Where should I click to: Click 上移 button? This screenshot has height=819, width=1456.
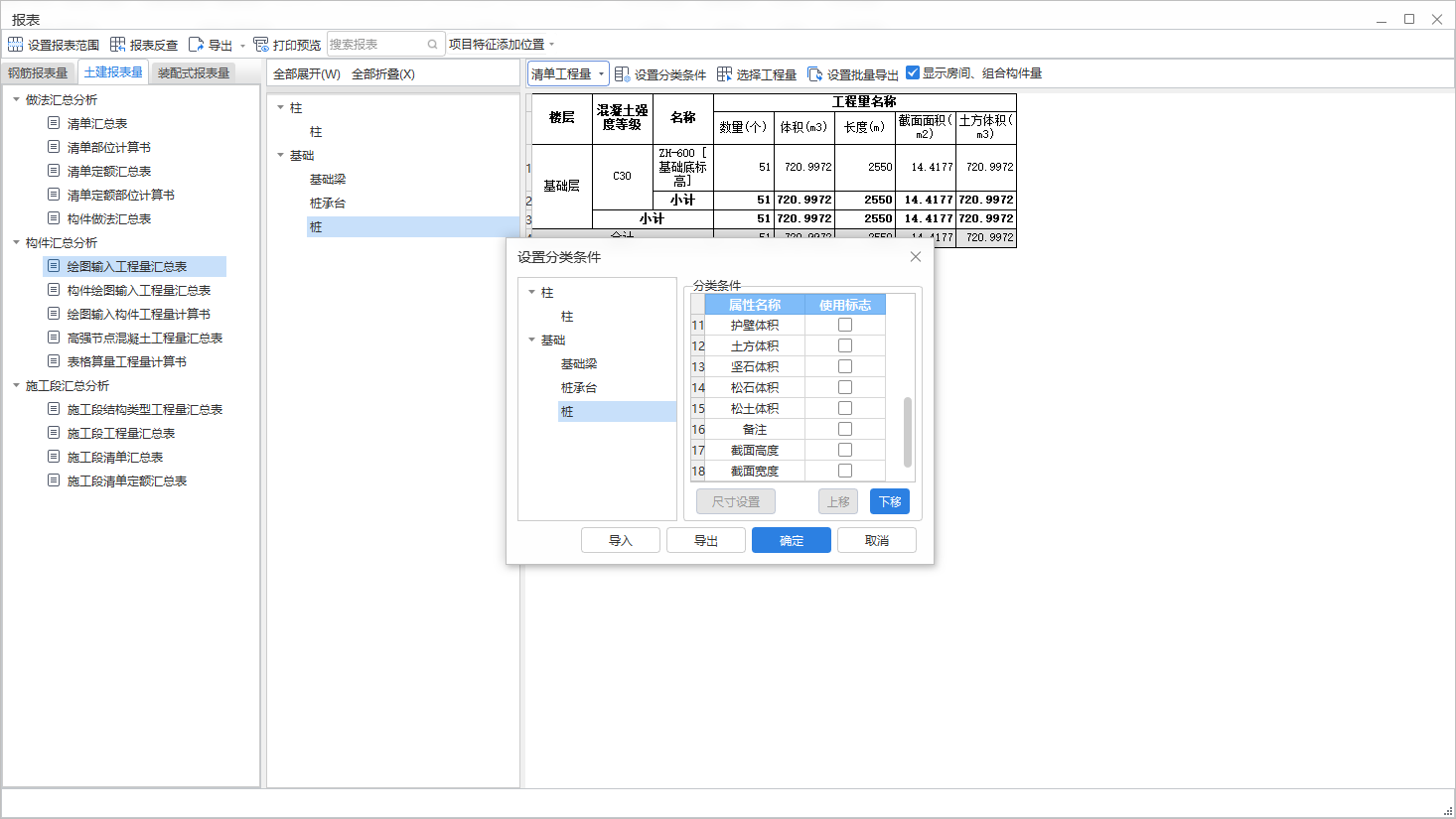click(x=838, y=501)
